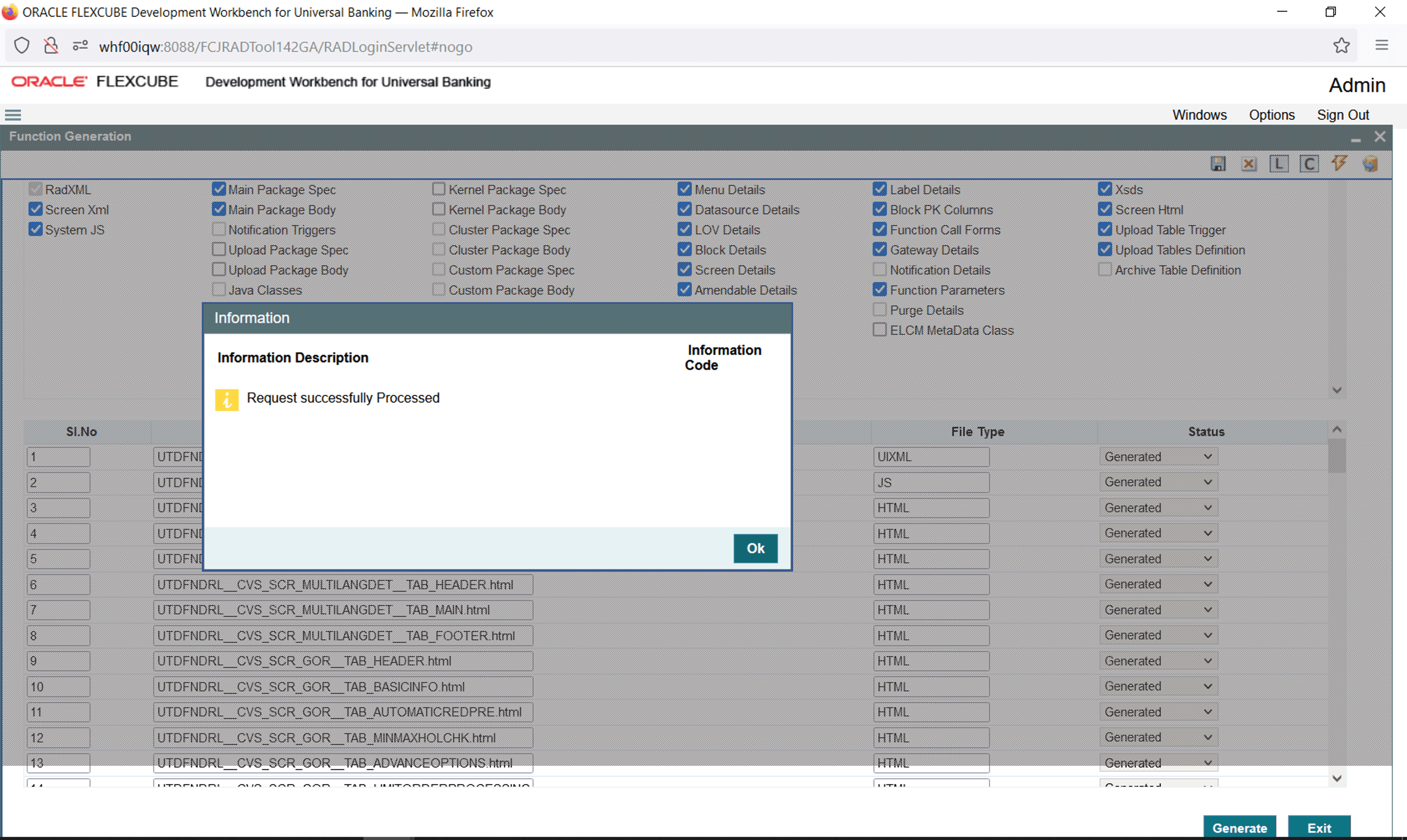Open the Windows menu

[x=1199, y=115]
